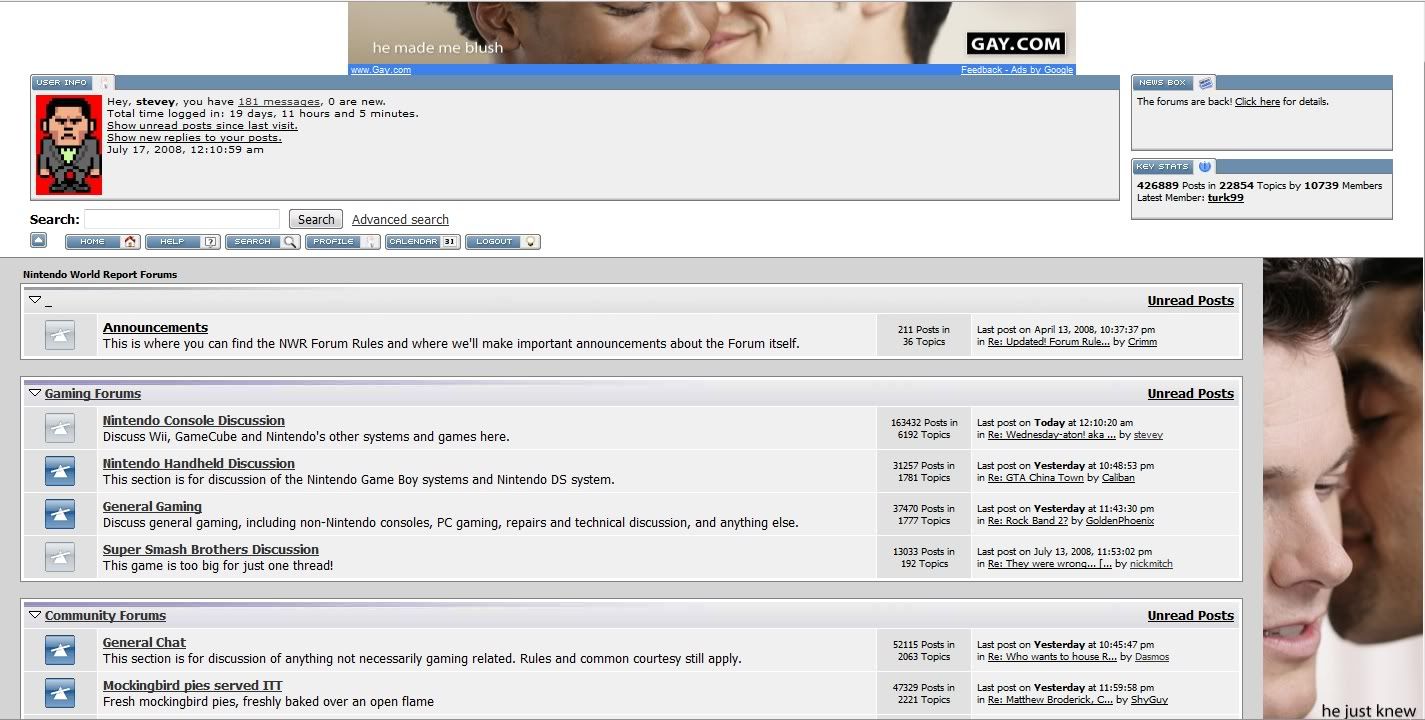Viewport: 1425px width, 720px height.
Task: Open the Profile menu button
Action: tap(343, 242)
